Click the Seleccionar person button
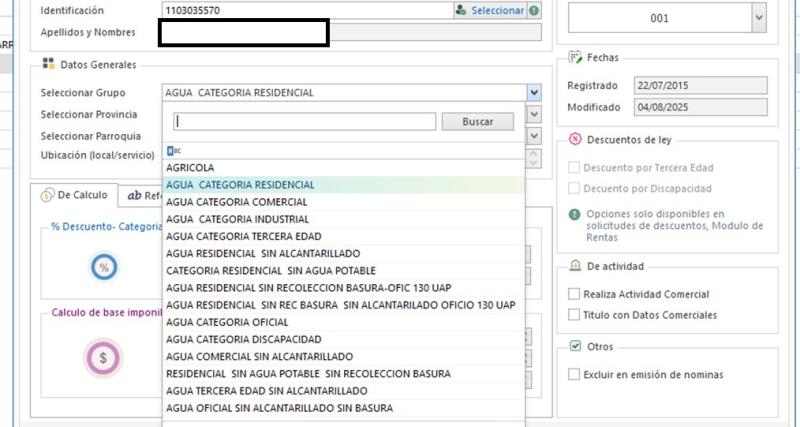This screenshot has width=800, height=427. point(490,10)
